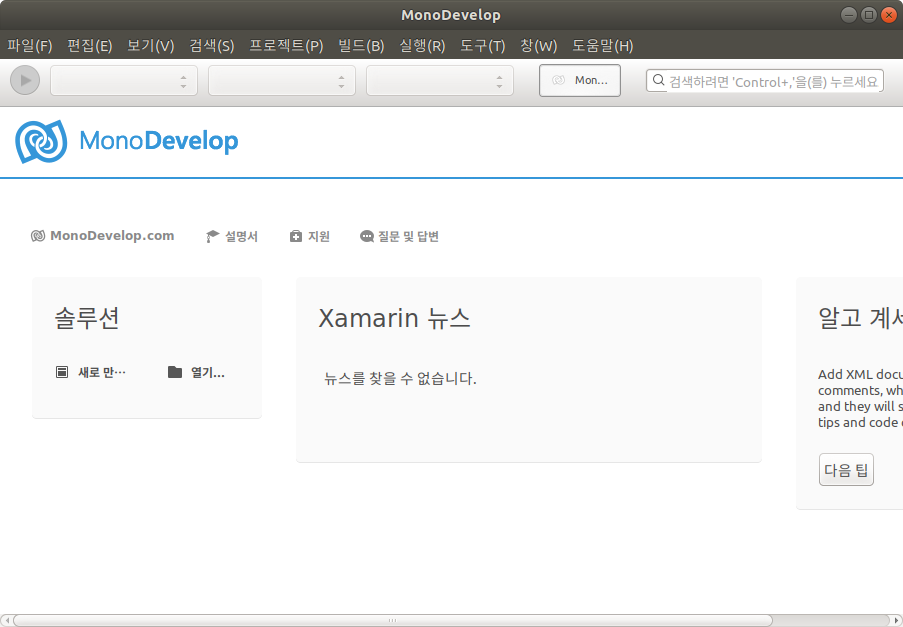Click the scrollbar left arrow

click(6, 620)
